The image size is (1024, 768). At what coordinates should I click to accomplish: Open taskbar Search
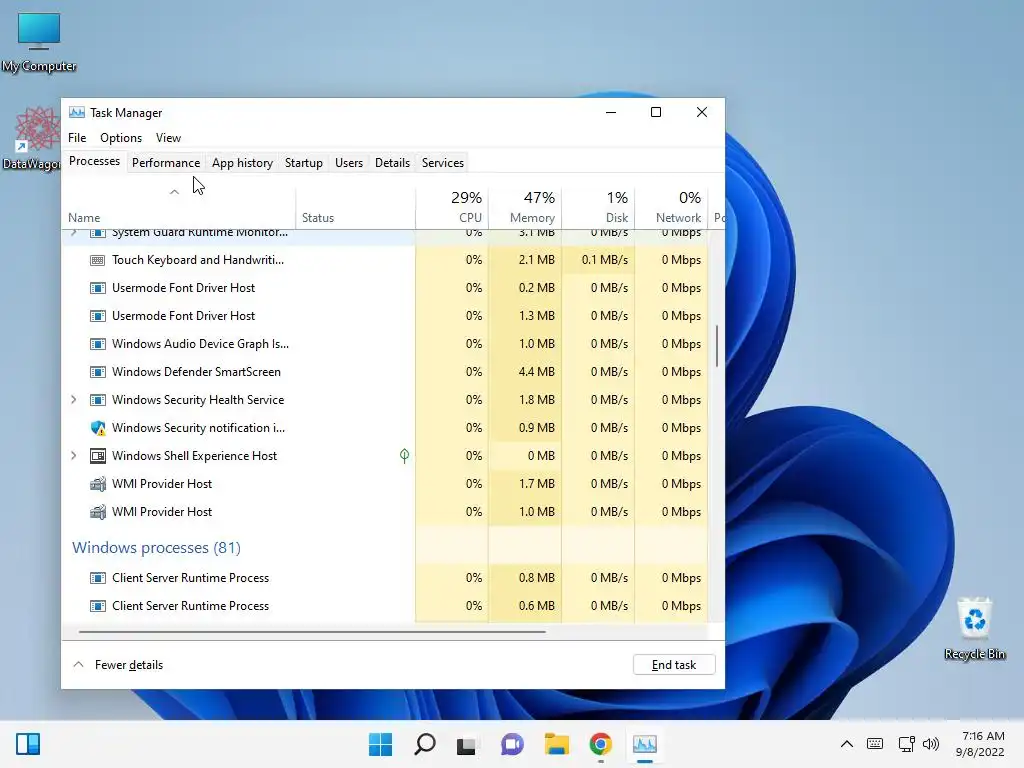point(424,744)
